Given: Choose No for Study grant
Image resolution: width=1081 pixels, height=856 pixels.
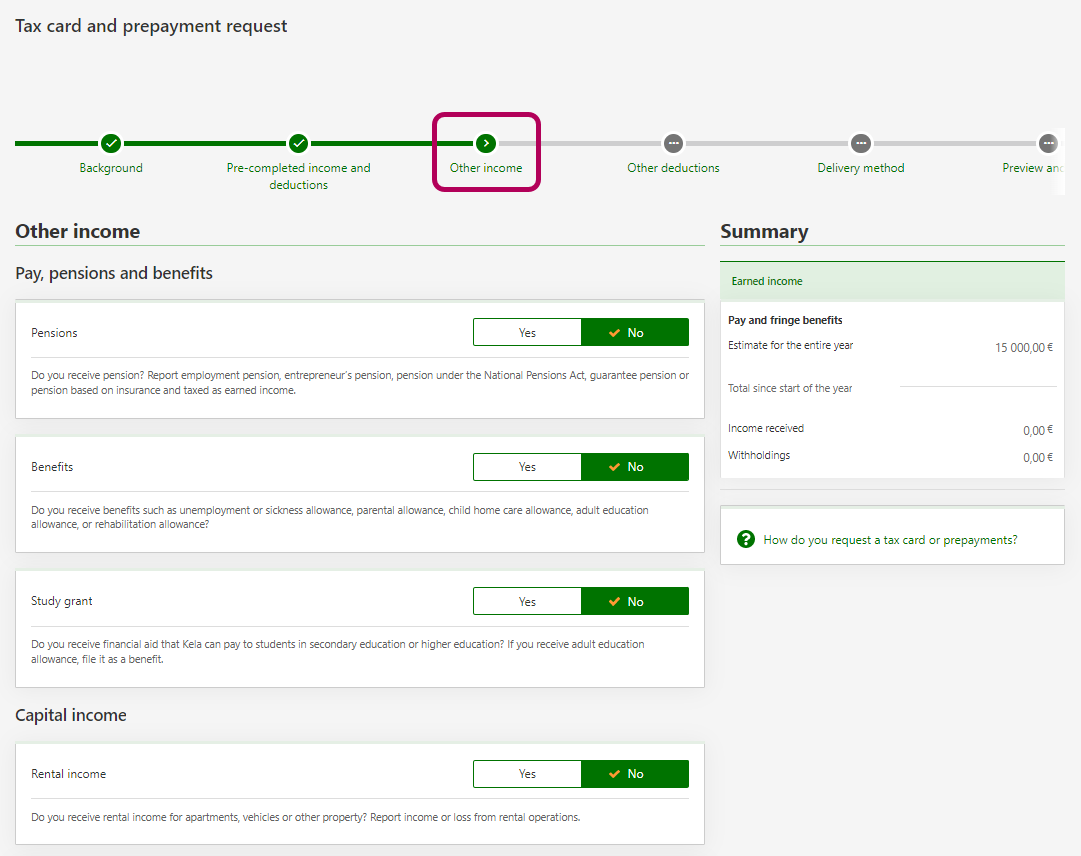Looking at the screenshot, I should pyautogui.click(x=635, y=601).
